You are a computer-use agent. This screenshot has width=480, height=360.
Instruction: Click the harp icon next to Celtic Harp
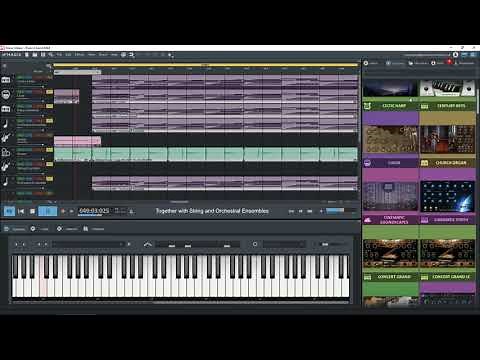click(x=367, y=106)
